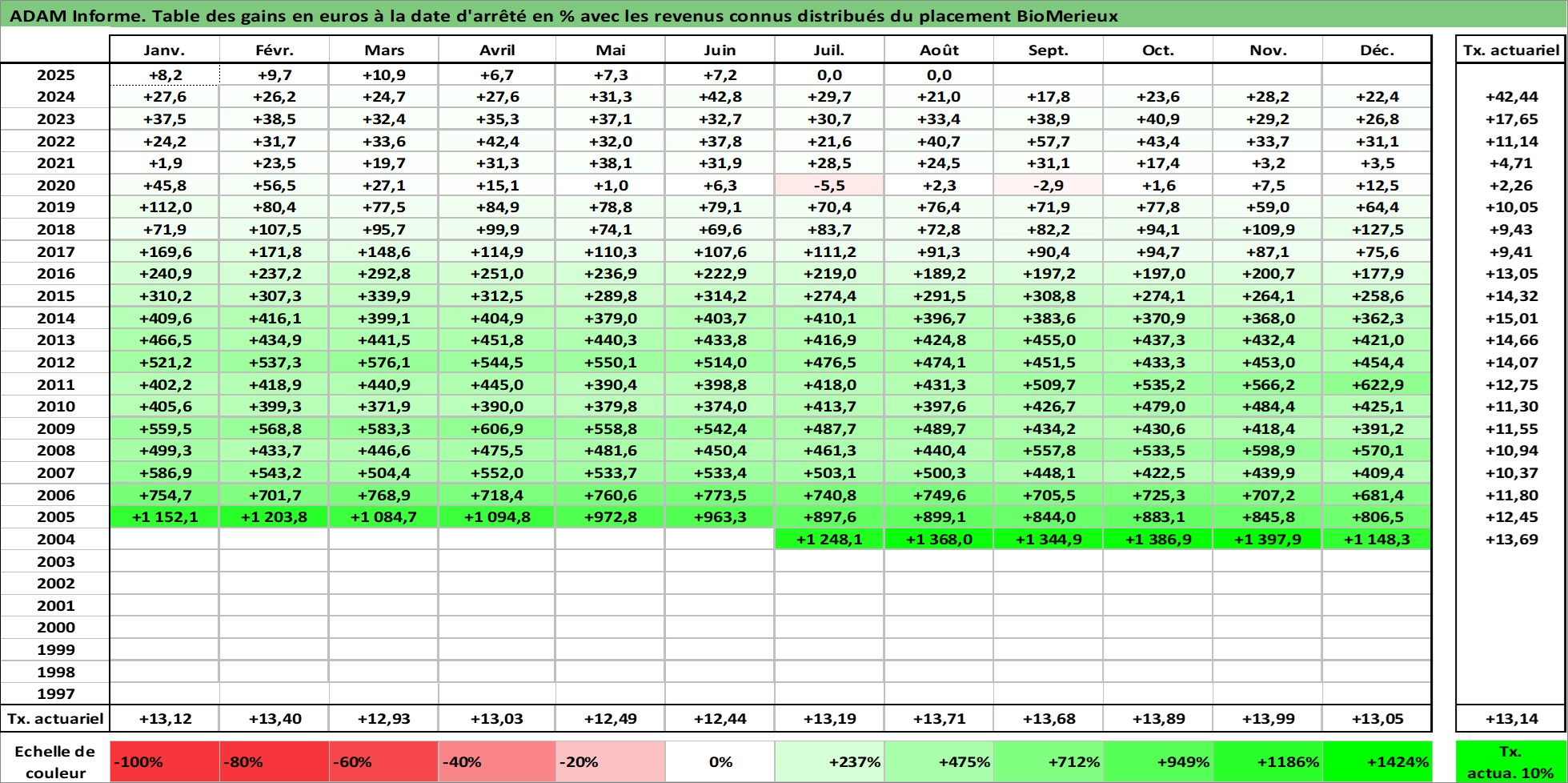Select the overall rate +13,14
The image size is (1568, 783).
1511,718
